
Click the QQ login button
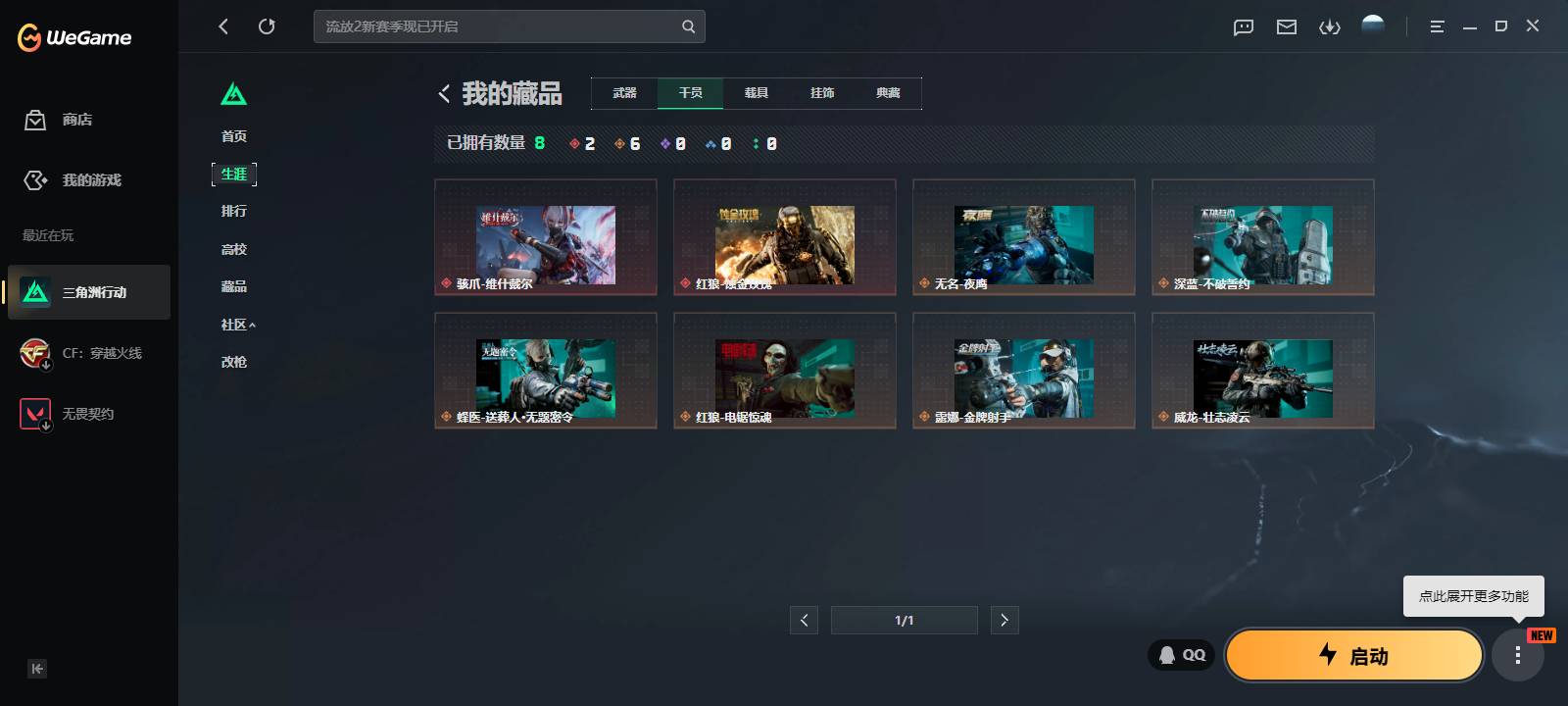(1182, 655)
